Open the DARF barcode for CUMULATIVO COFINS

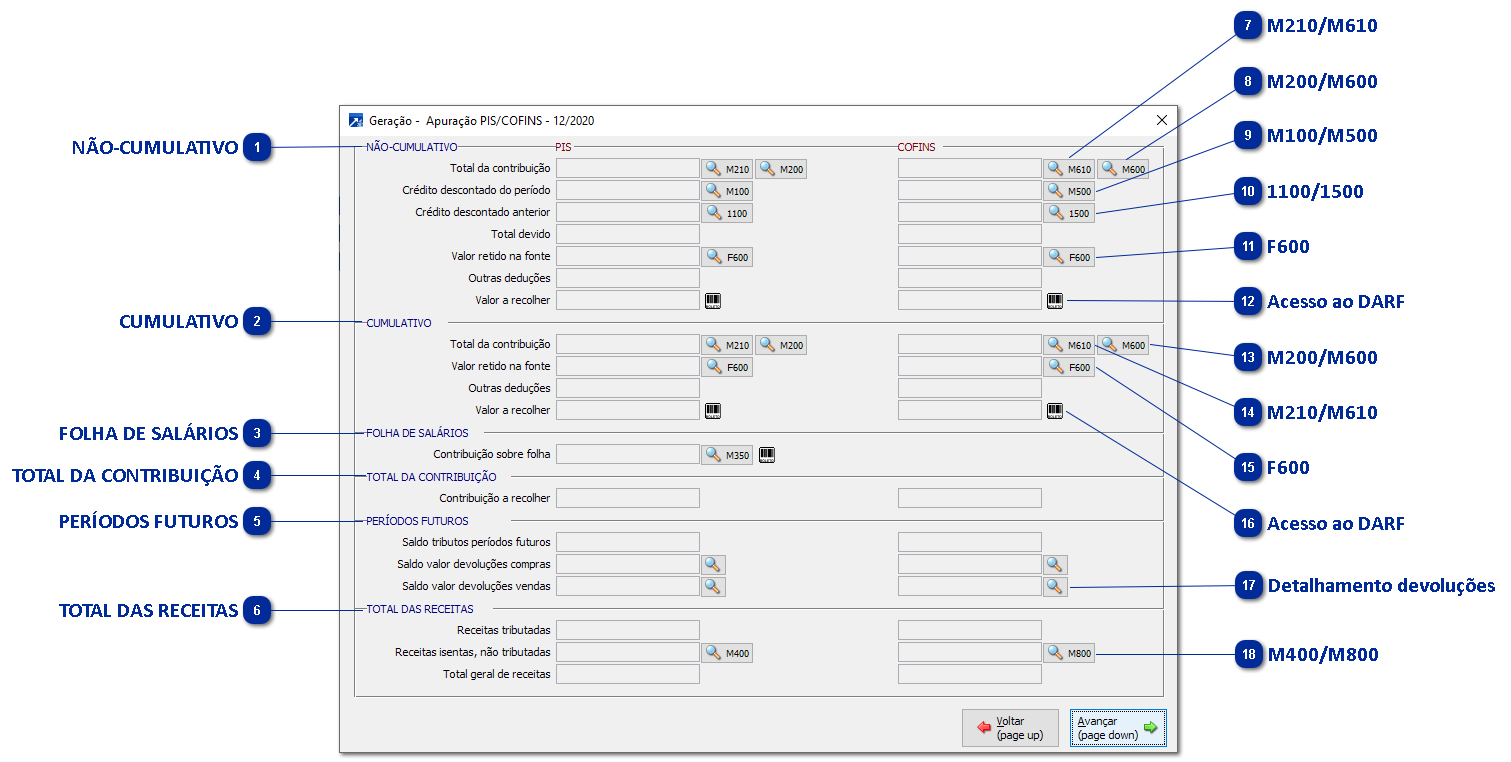click(x=1055, y=410)
